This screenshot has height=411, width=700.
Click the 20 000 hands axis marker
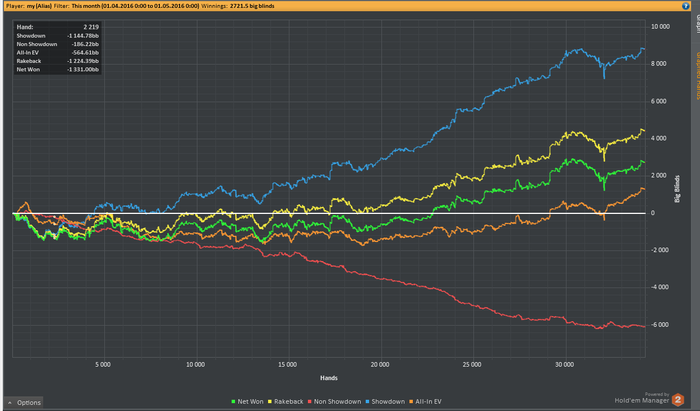tap(380, 365)
